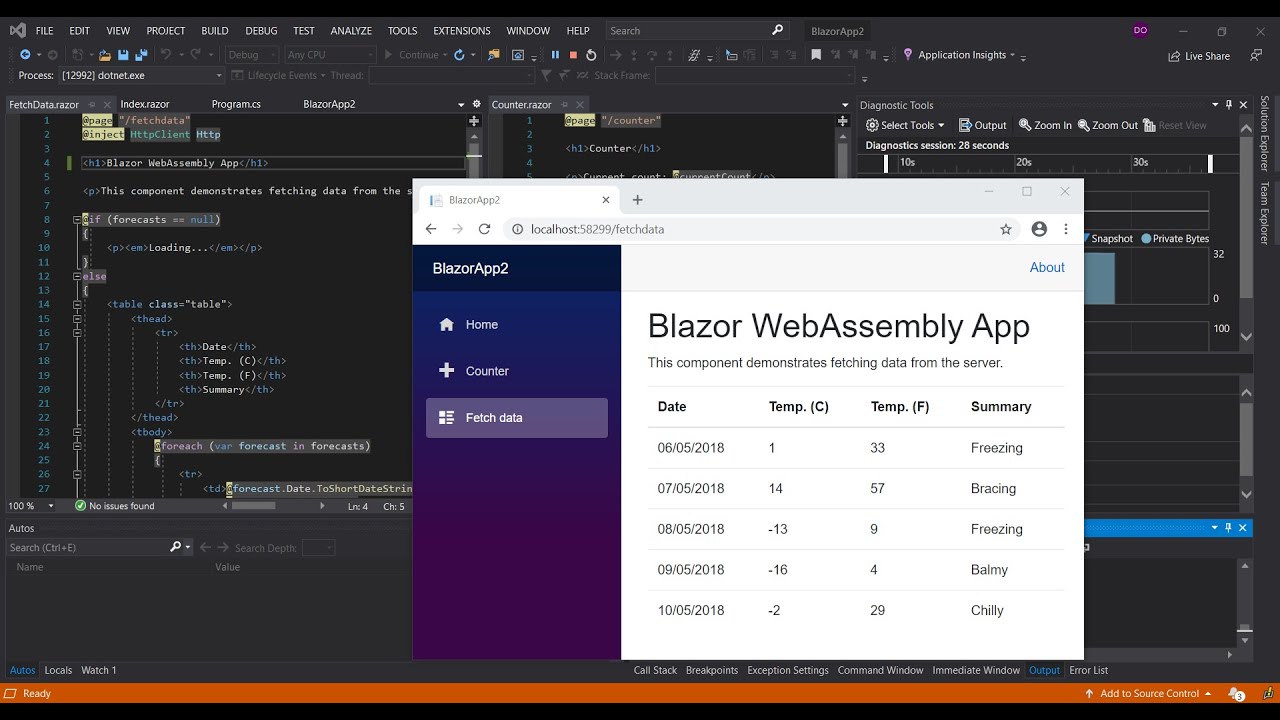Click the bookmark icon in the toolbar

tap(816, 55)
